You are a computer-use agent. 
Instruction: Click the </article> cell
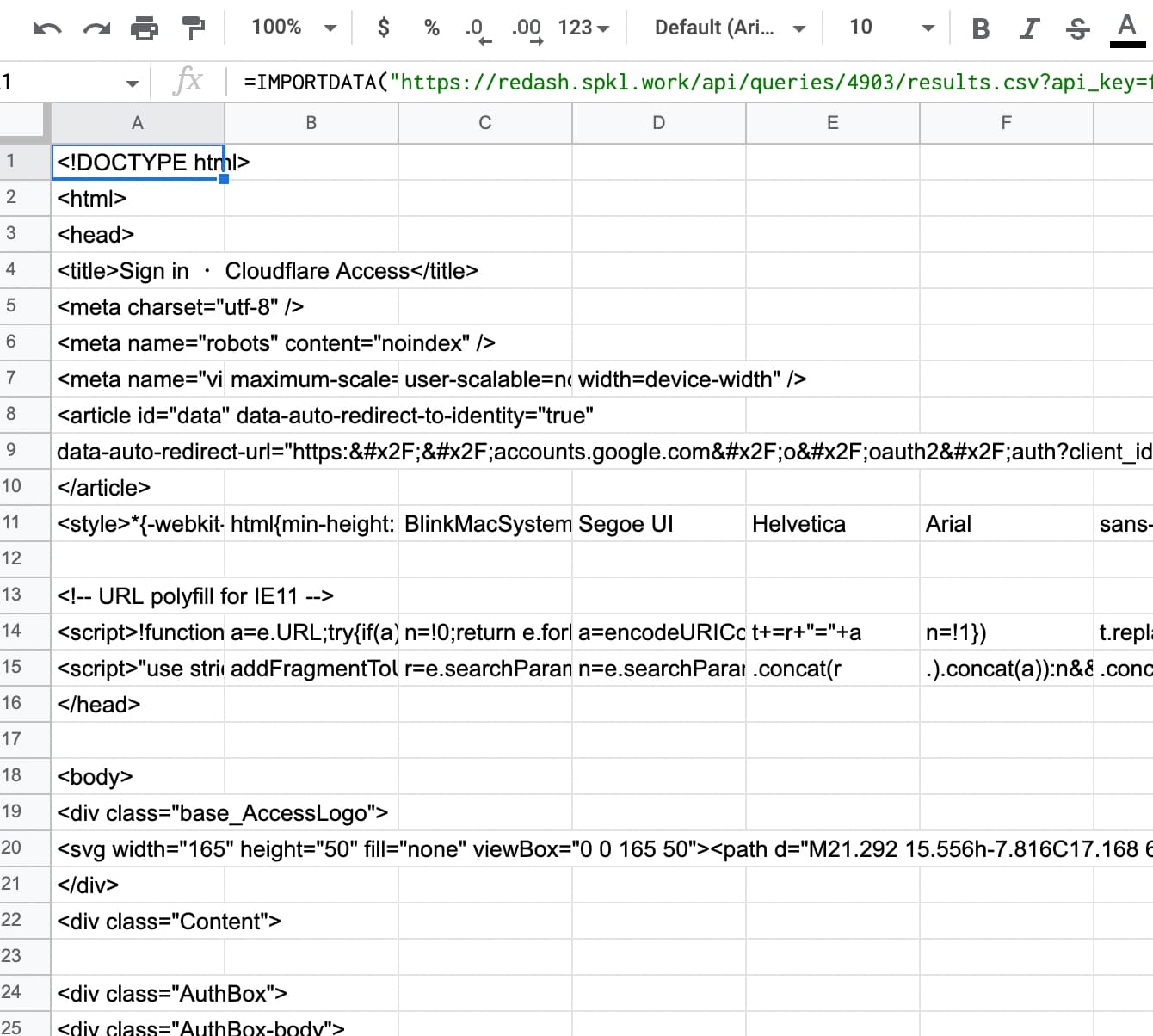point(138,488)
